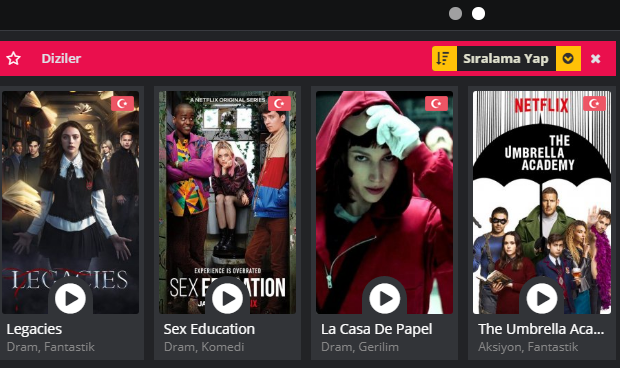Close the Diziler section with the X
The image size is (620, 368).
[595, 59]
